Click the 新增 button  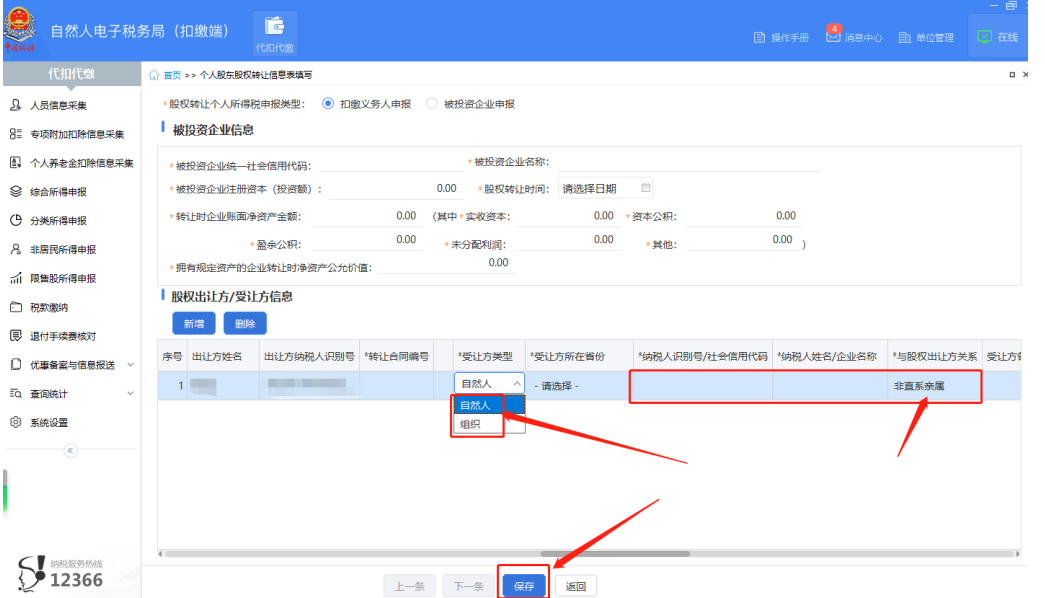(x=193, y=323)
